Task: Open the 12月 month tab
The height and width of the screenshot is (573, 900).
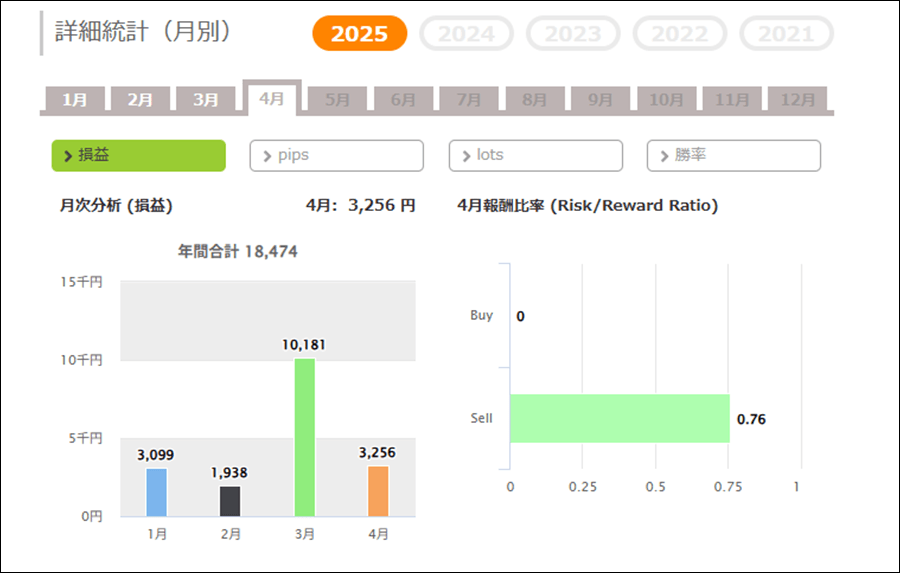Action: 798,99
